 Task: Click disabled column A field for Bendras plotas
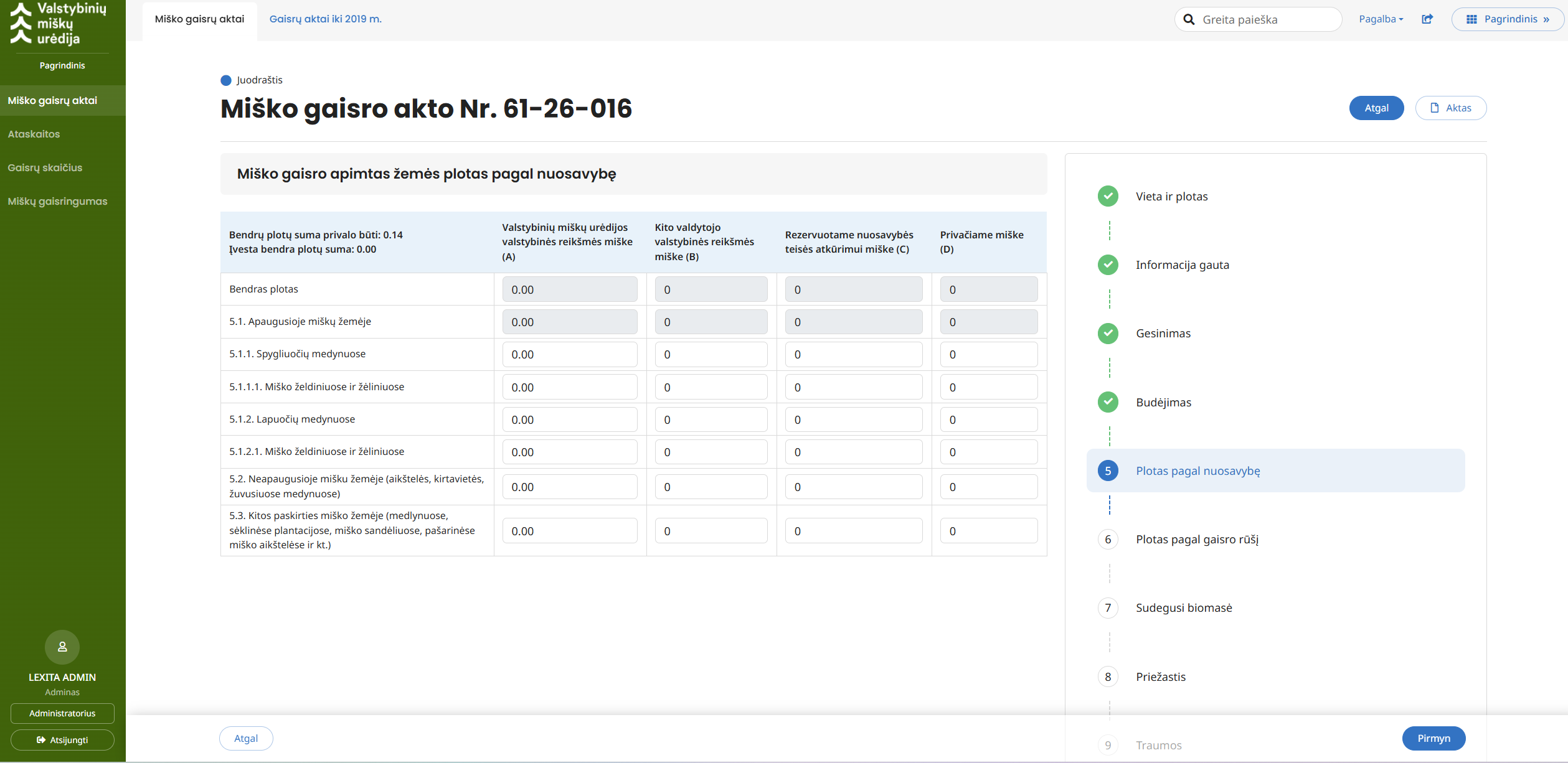(x=570, y=289)
